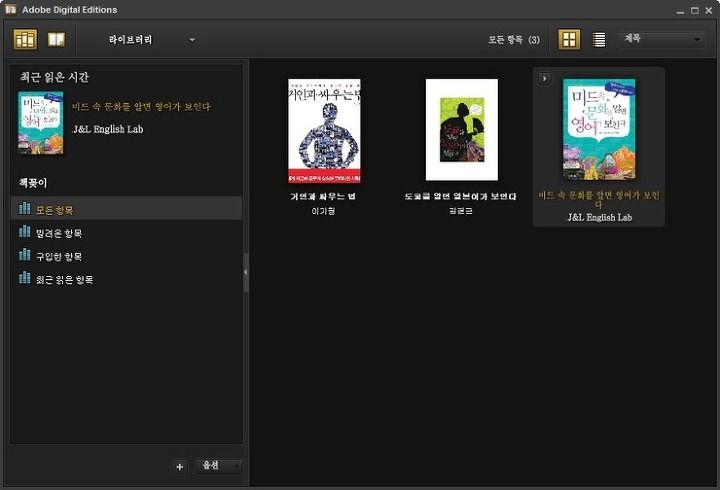Select 최근 읽은 항목 bookshelf
The image size is (720, 490).
126,279
